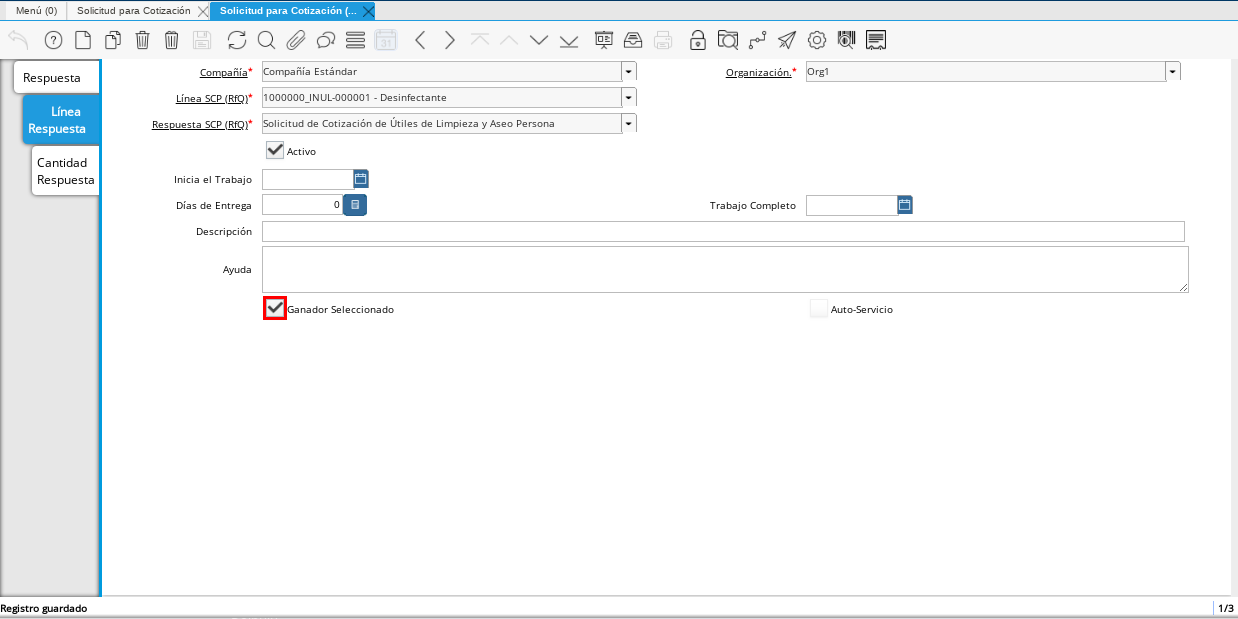The image size is (1238, 619).
Task: Uncheck the Activo checkbox
Action: [275, 151]
